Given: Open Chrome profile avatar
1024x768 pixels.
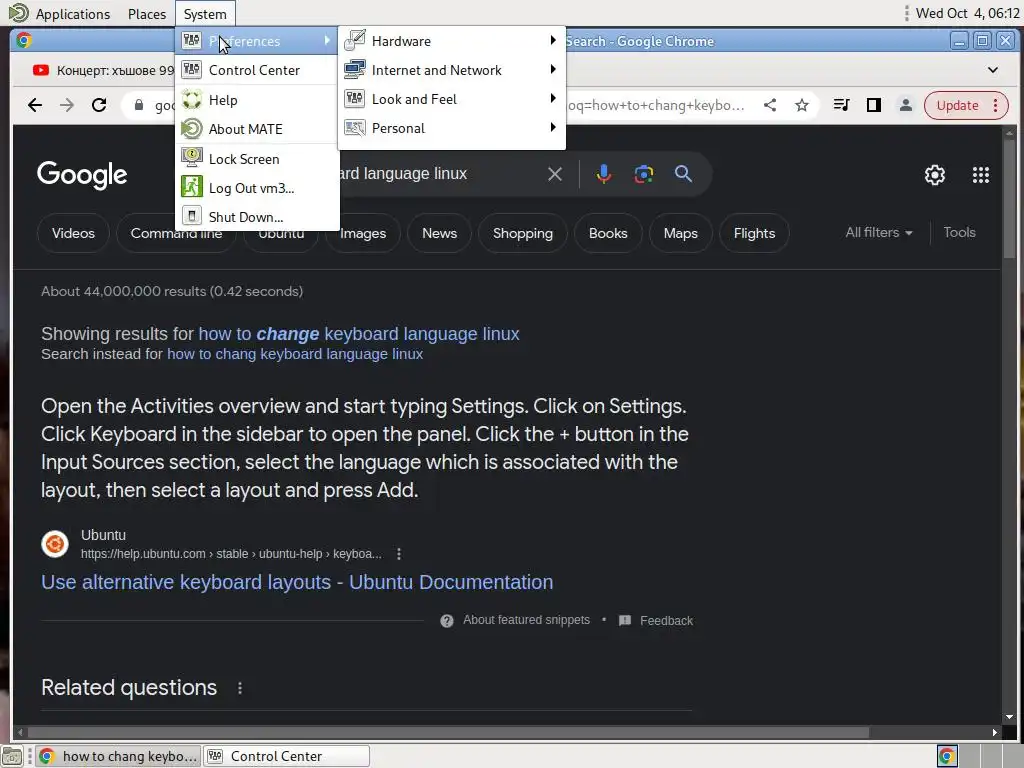Looking at the screenshot, I should click(906, 105).
